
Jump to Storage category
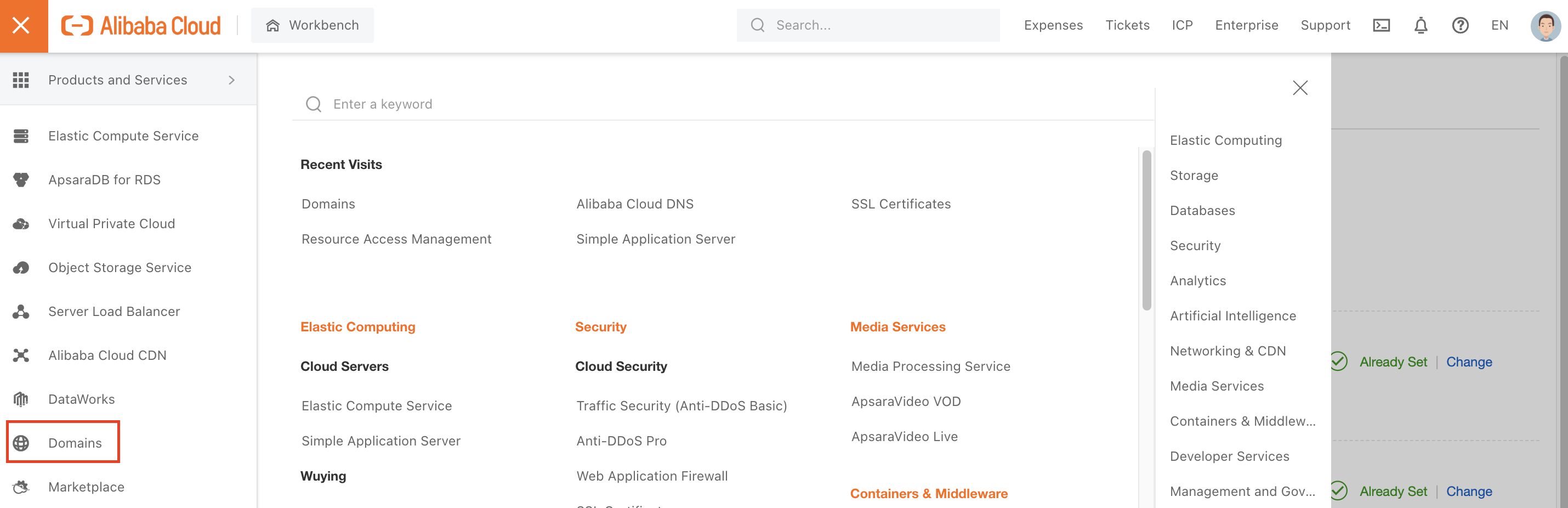coord(1194,176)
